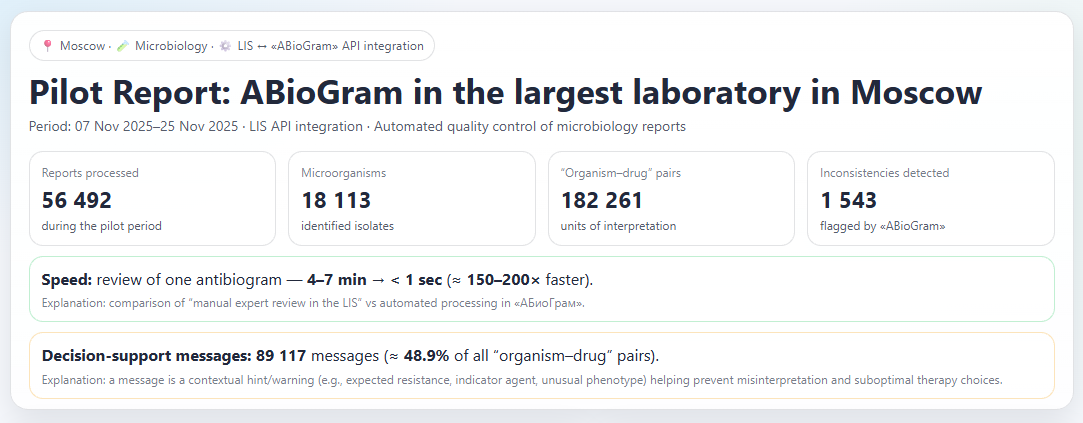Click the Decision-support messages yellow panel
Image resolution: width=1083 pixels, height=423 pixels.
(542, 365)
